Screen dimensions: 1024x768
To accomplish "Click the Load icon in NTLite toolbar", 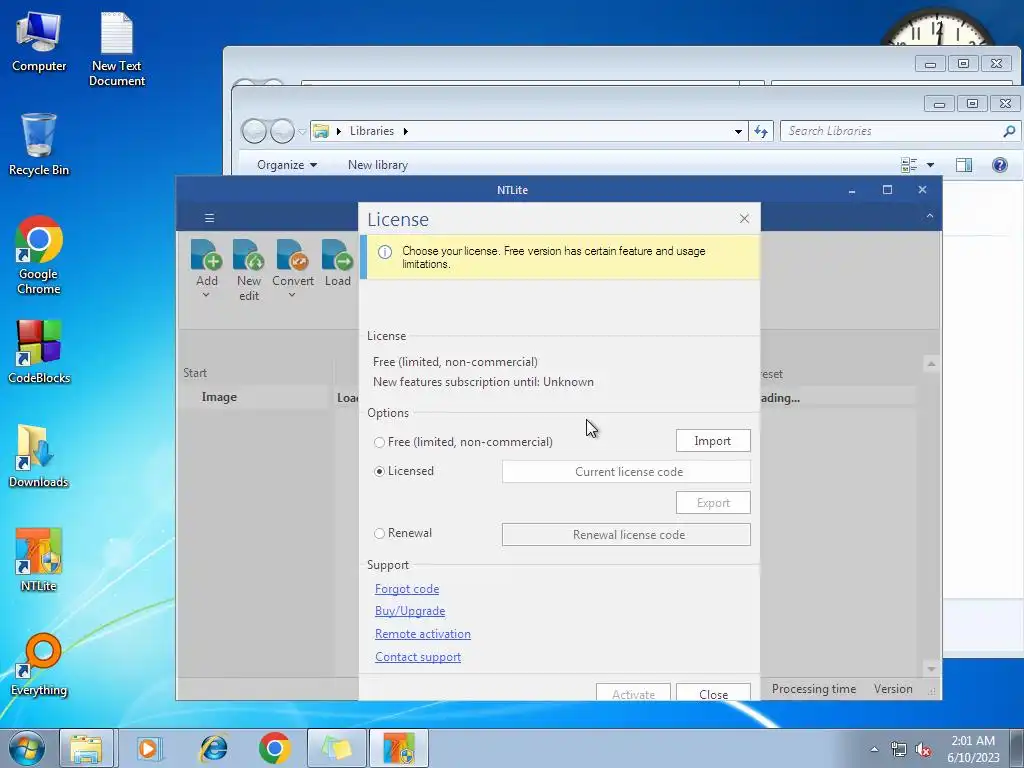I will click(x=338, y=255).
